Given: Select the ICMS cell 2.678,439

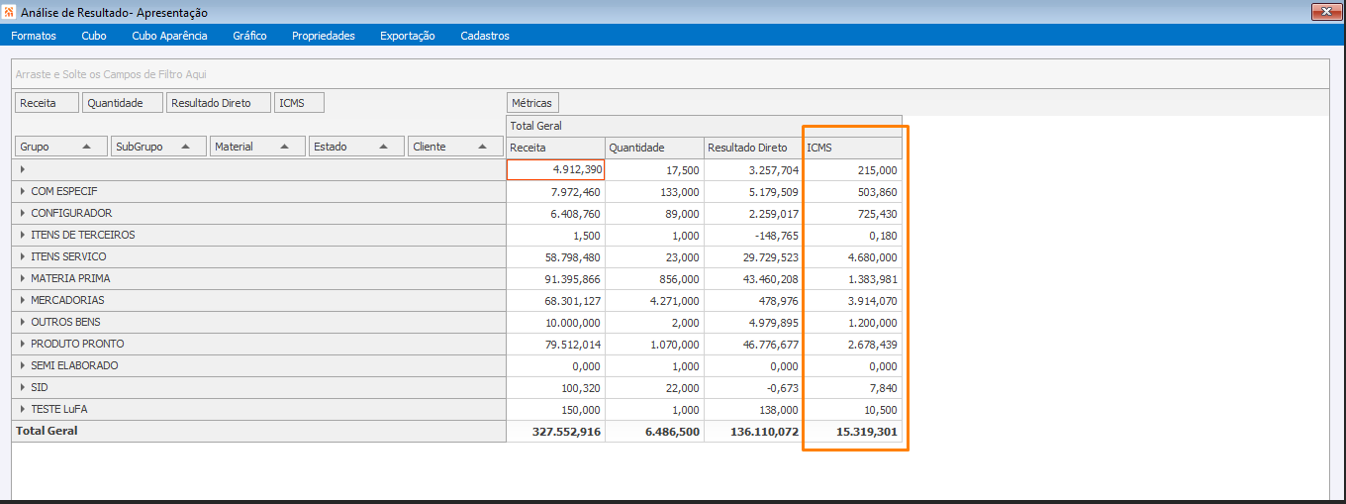Looking at the screenshot, I should tap(853, 344).
